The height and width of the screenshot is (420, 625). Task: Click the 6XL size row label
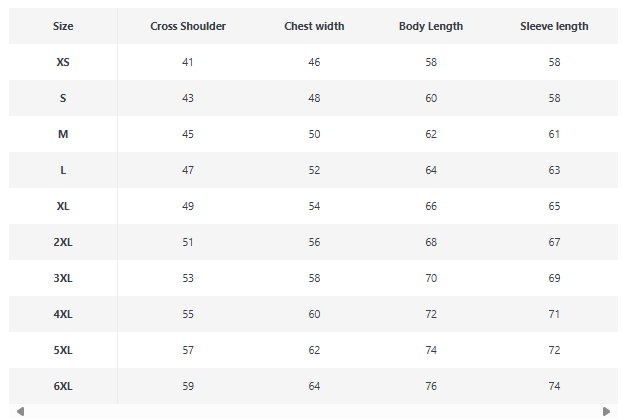tap(63, 386)
